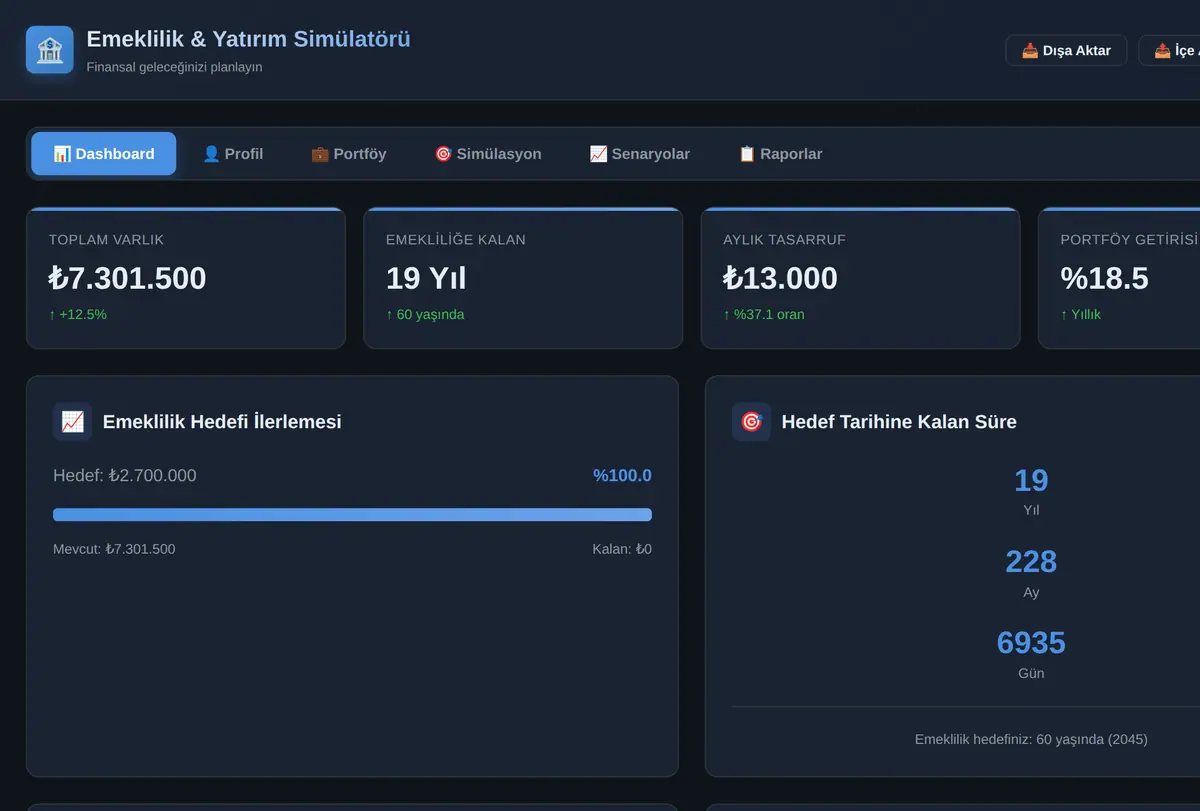This screenshot has width=1200, height=811.
Task: Click the '60 yaşında' indicator
Action: click(x=425, y=314)
